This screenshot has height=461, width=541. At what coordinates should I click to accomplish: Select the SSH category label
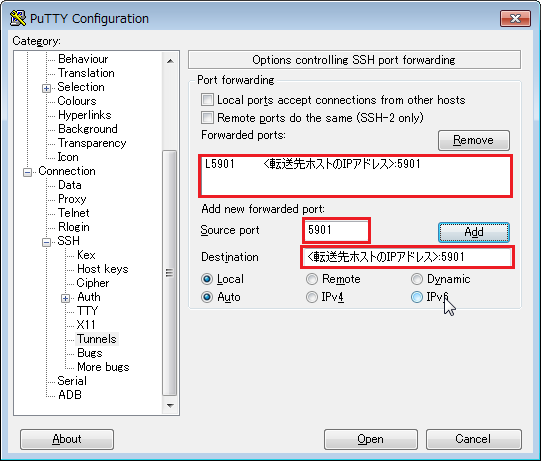coord(69,241)
